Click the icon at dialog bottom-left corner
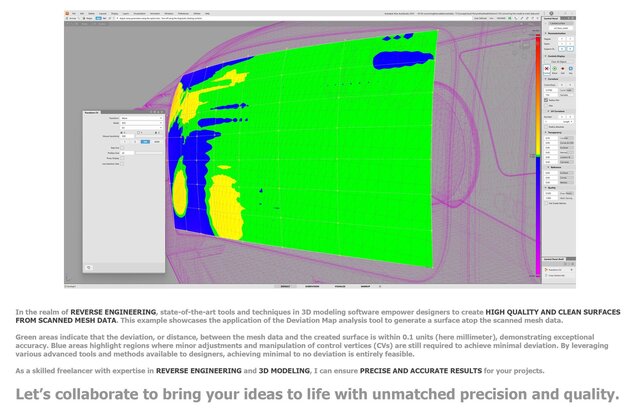This screenshot has width=640, height=411. (x=91, y=267)
